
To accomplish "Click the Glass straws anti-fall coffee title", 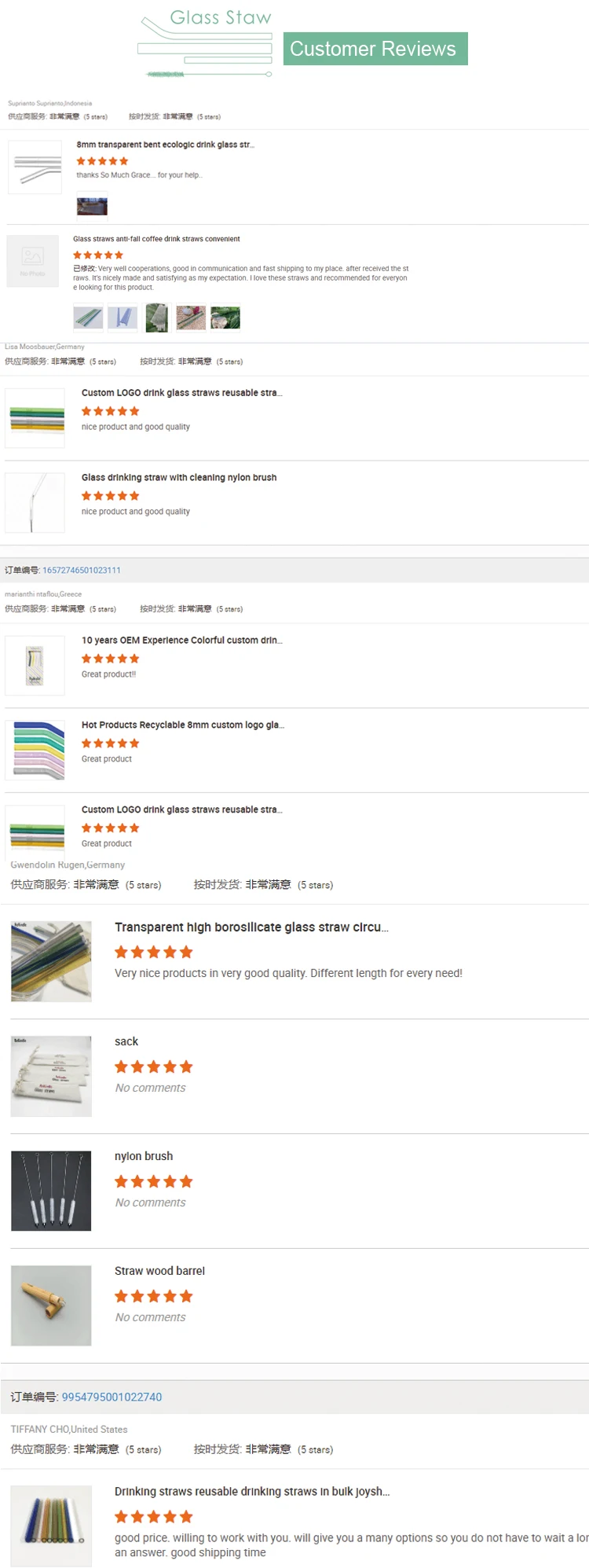I will [156, 239].
